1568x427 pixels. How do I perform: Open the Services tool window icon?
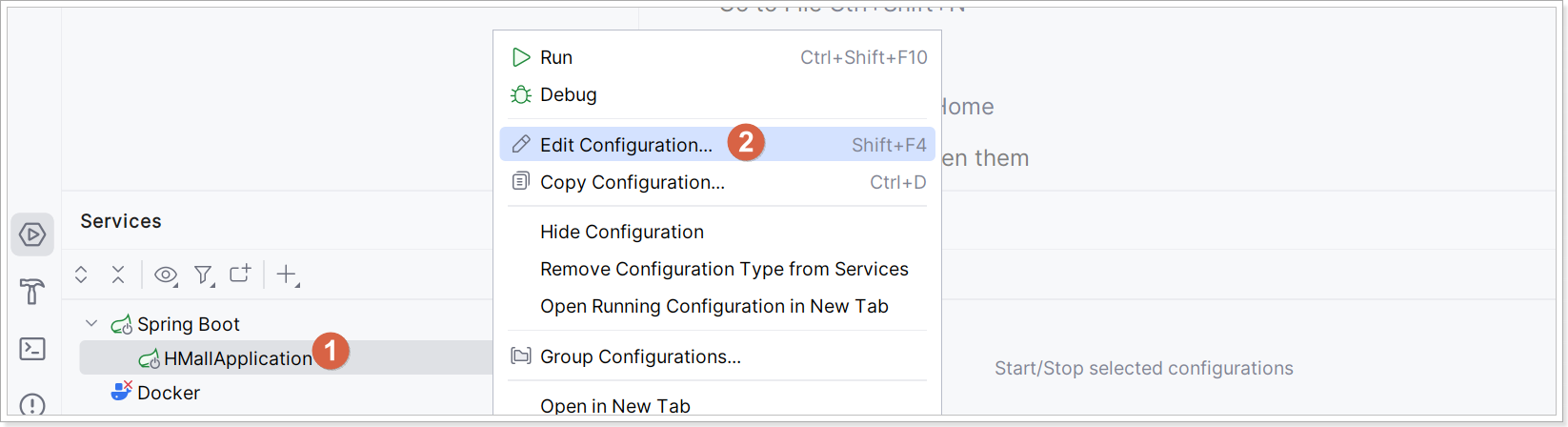(x=32, y=234)
